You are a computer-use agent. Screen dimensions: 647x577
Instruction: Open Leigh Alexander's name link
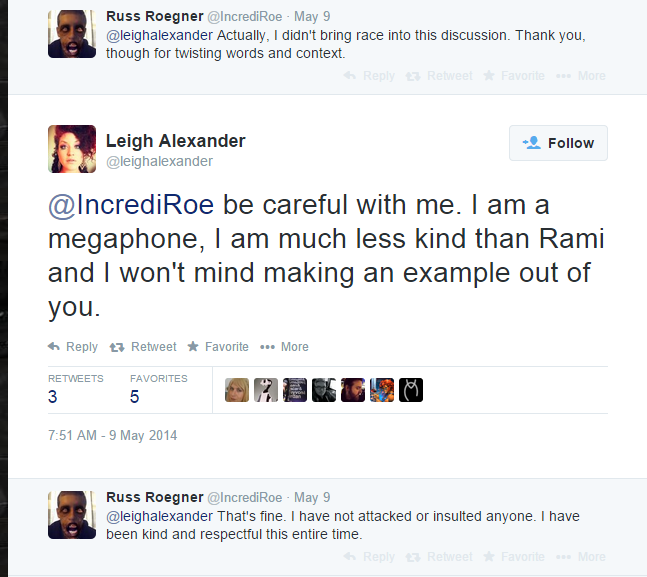[x=175, y=140]
